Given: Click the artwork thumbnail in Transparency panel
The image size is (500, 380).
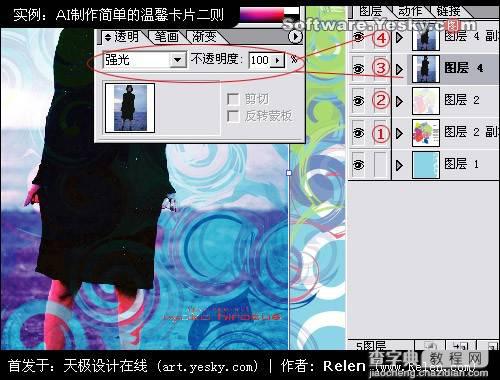Looking at the screenshot, I should tap(130, 108).
